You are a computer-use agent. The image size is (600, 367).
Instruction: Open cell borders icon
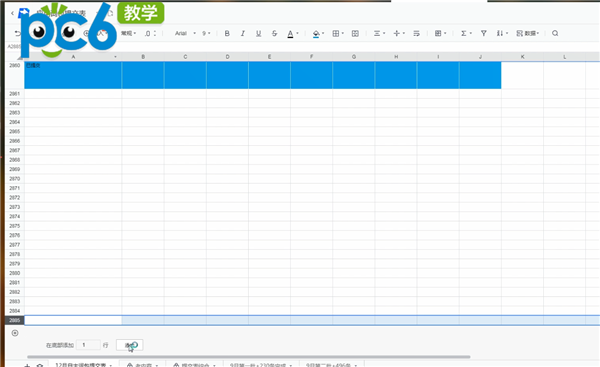click(336, 33)
